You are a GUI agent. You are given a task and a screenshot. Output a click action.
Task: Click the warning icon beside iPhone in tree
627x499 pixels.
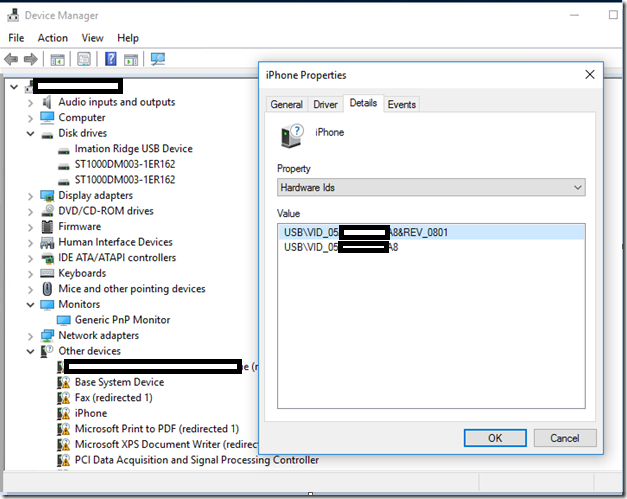pos(64,414)
